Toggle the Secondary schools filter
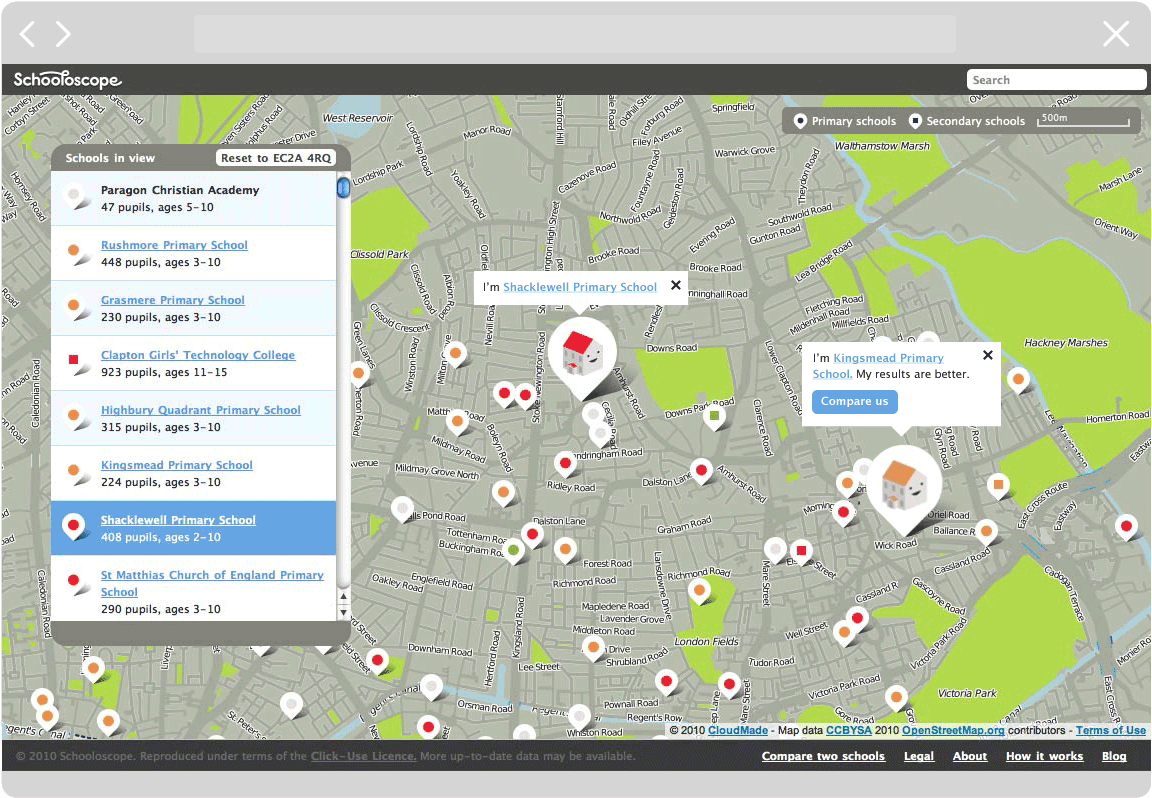 (x=966, y=121)
